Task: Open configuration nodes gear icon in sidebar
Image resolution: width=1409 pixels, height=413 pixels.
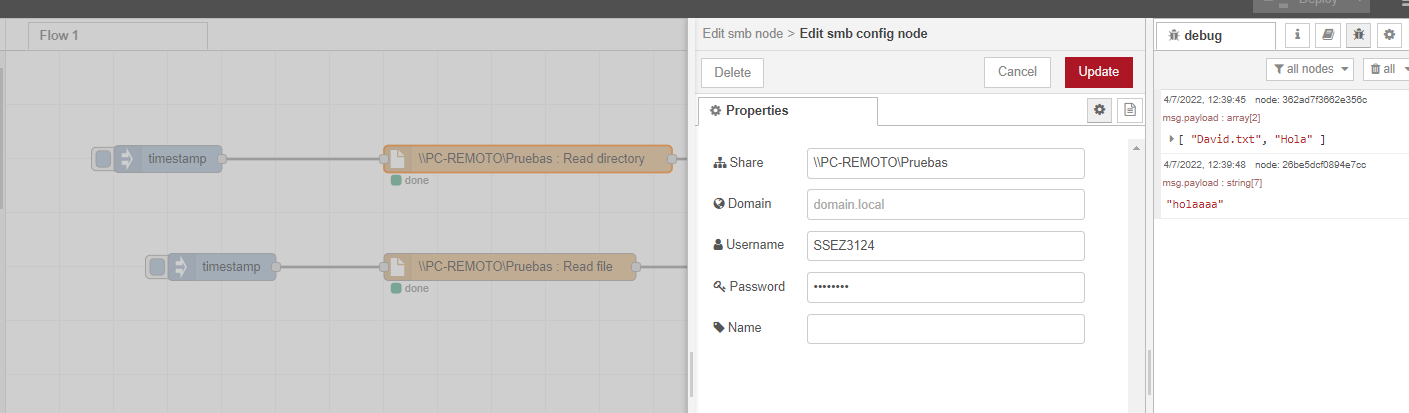Action: click(x=1389, y=35)
